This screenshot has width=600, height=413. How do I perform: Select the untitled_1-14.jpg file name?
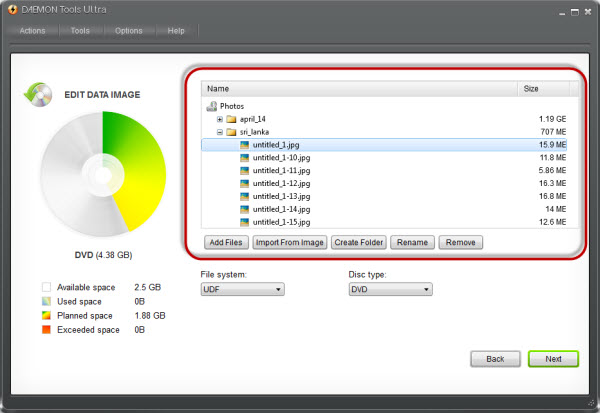[281, 209]
